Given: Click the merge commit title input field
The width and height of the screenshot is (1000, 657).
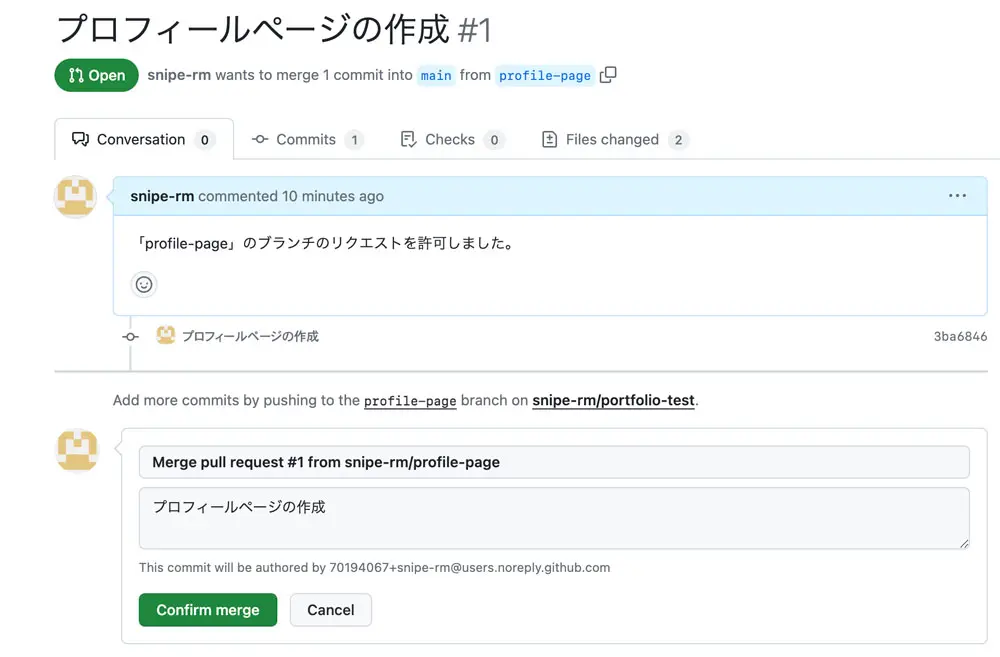Looking at the screenshot, I should [x=554, y=462].
